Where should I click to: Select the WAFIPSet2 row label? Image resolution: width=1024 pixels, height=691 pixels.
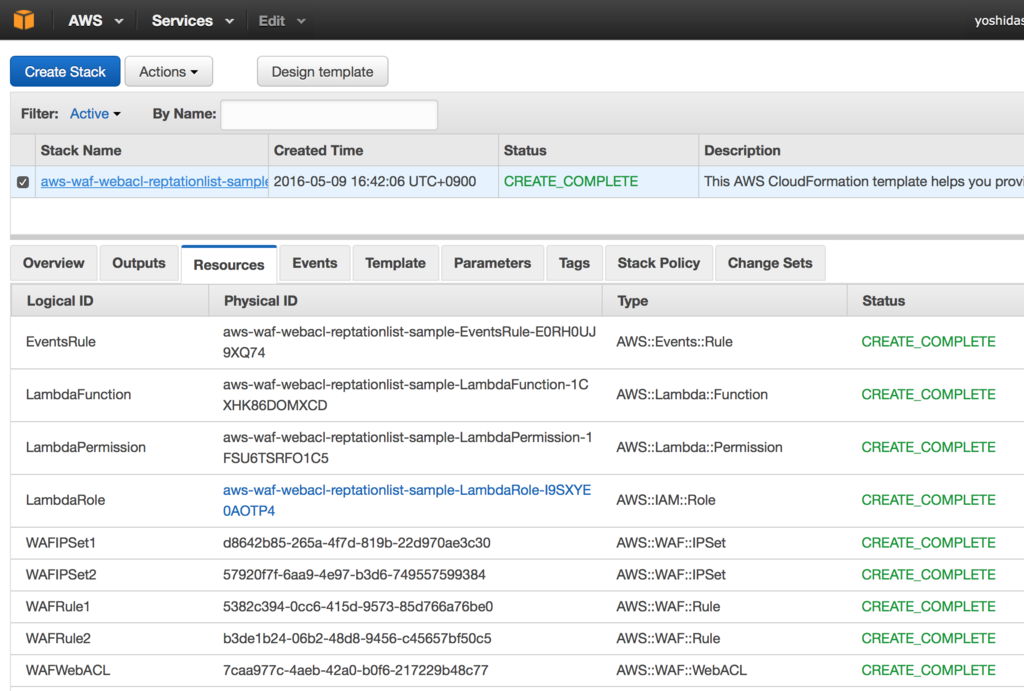click(x=61, y=575)
